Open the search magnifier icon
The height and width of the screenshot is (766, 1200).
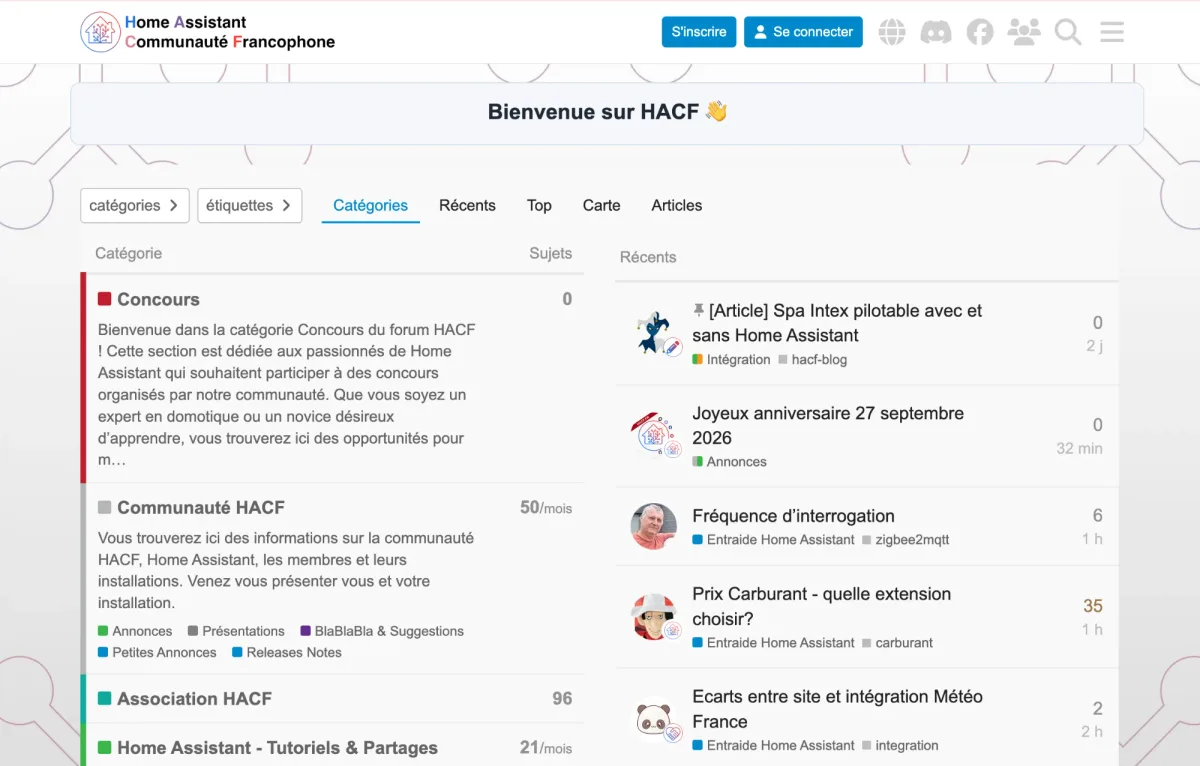pyautogui.click(x=1068, y=32)
